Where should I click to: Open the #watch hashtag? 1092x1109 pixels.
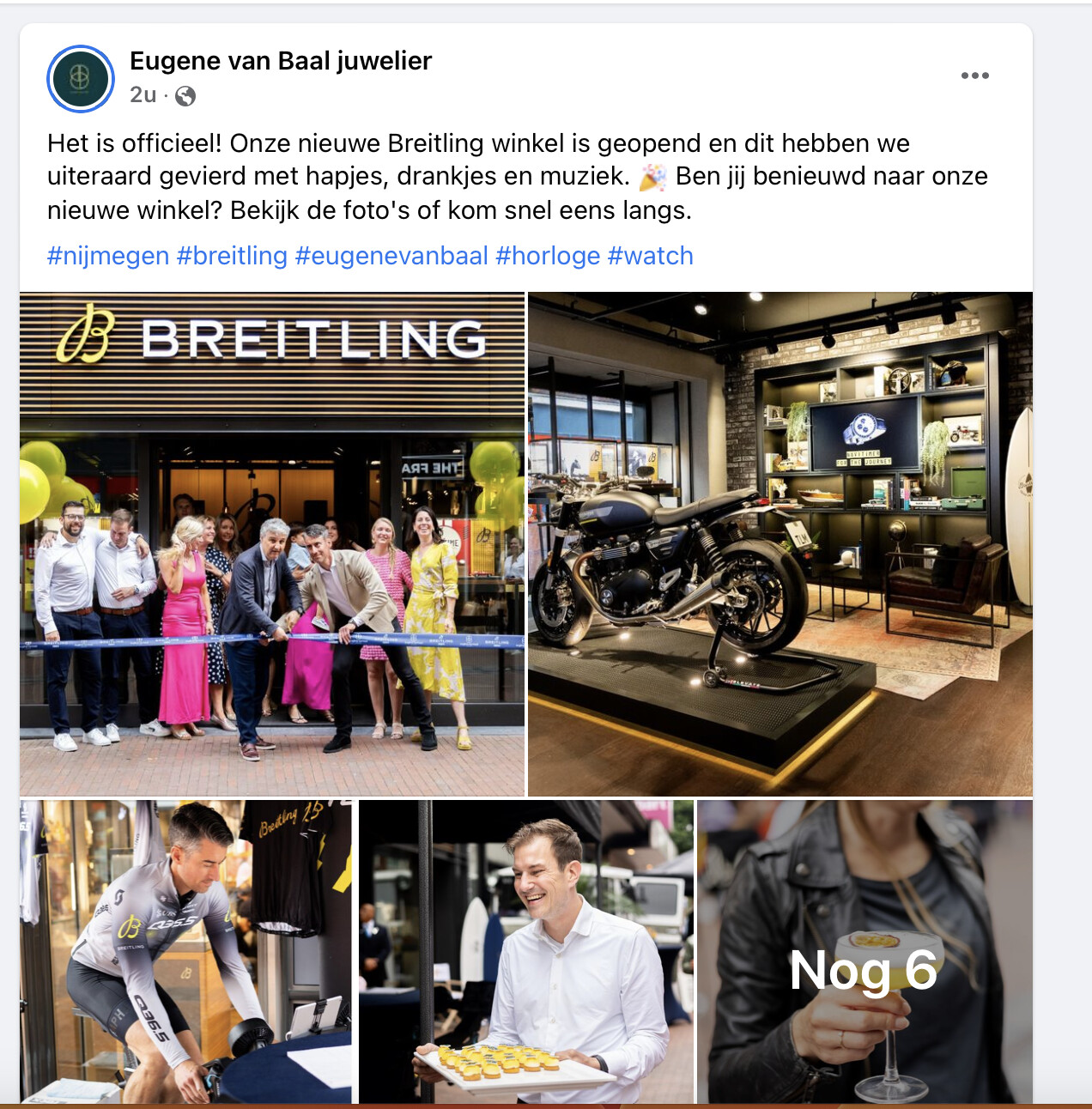click(x=650, y=256)
